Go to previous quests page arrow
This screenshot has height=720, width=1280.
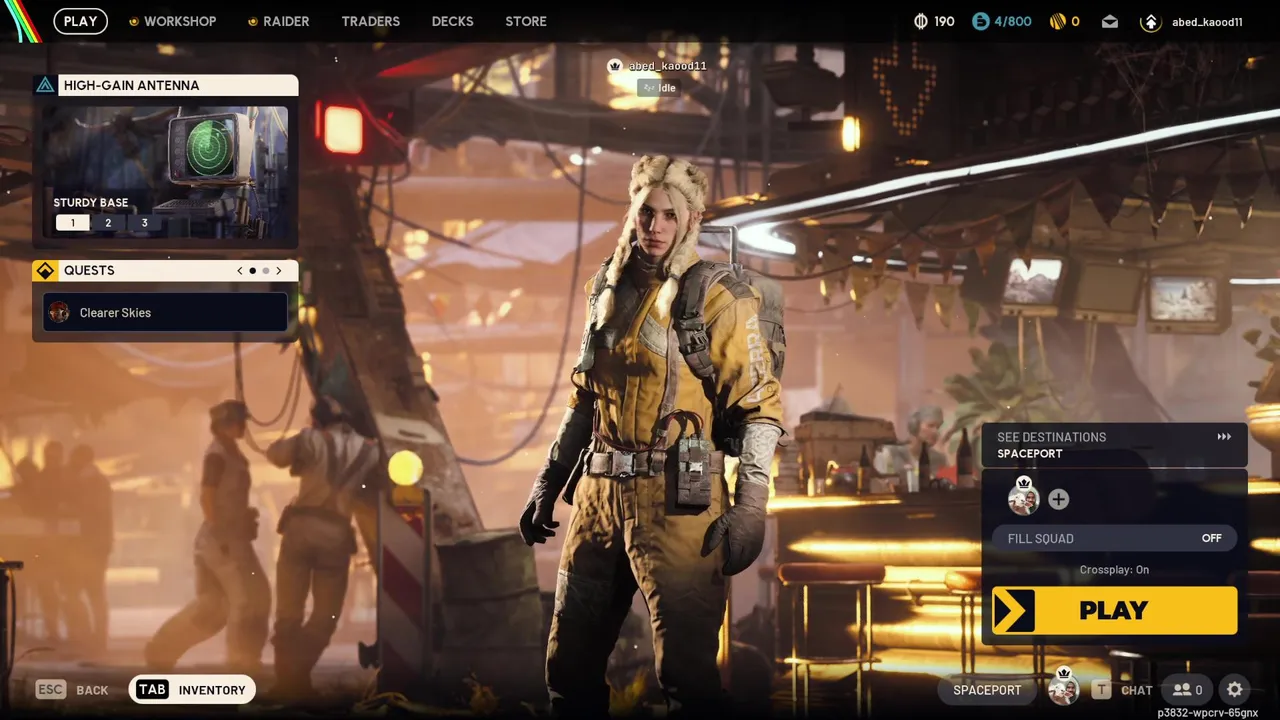(x=240, y=271)
